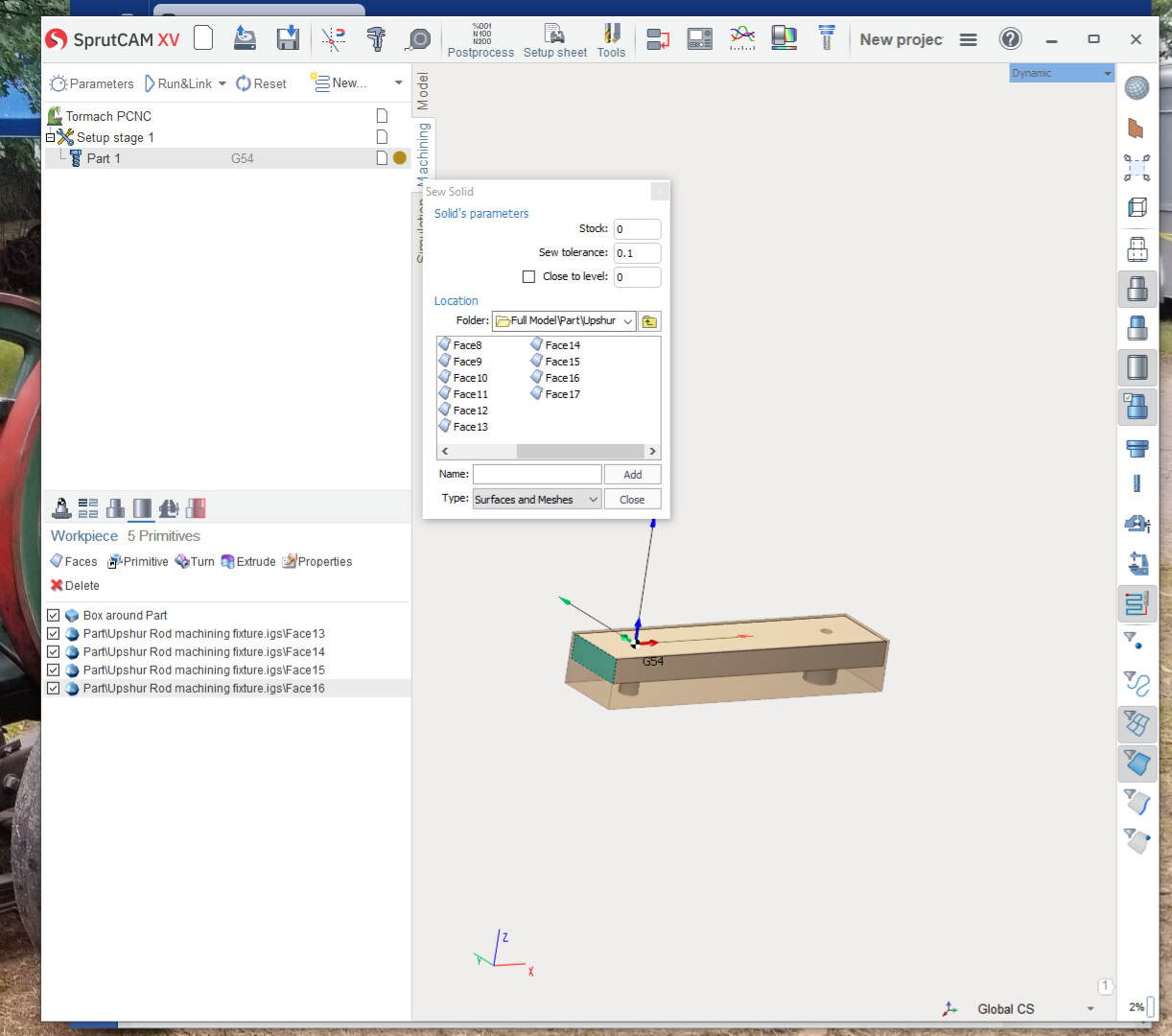Uncheck the Box around Part item
This screenshot has height=1036, width=1172.
54,616
